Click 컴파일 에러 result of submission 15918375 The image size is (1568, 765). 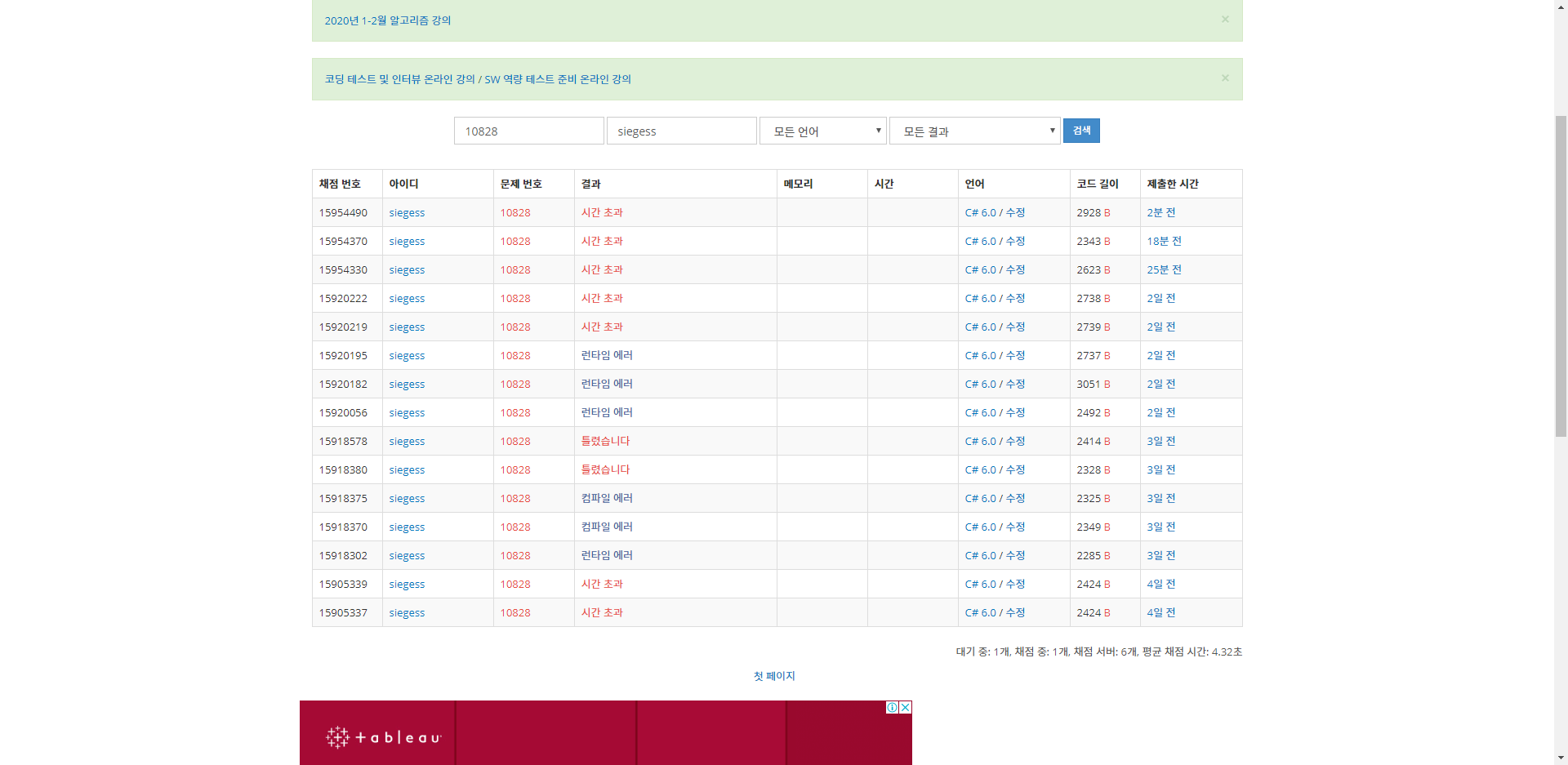(607, 498)
